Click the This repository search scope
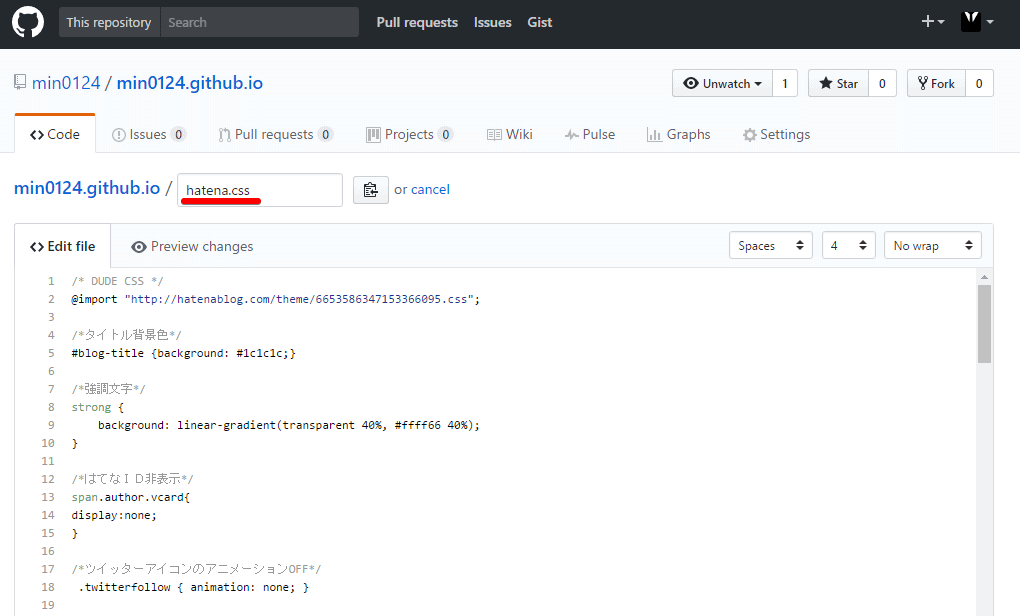 point(109,22)
